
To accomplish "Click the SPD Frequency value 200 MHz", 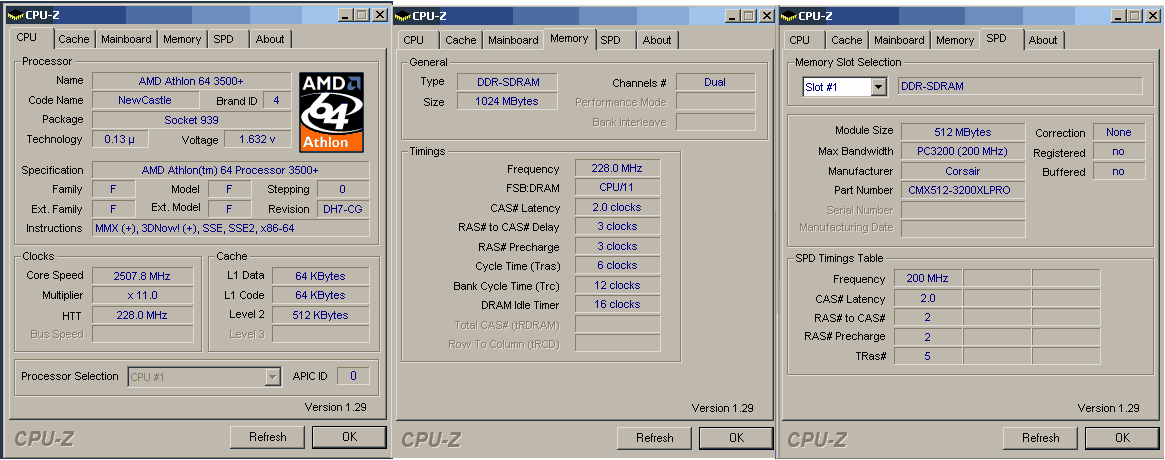I will click(927, 279).
